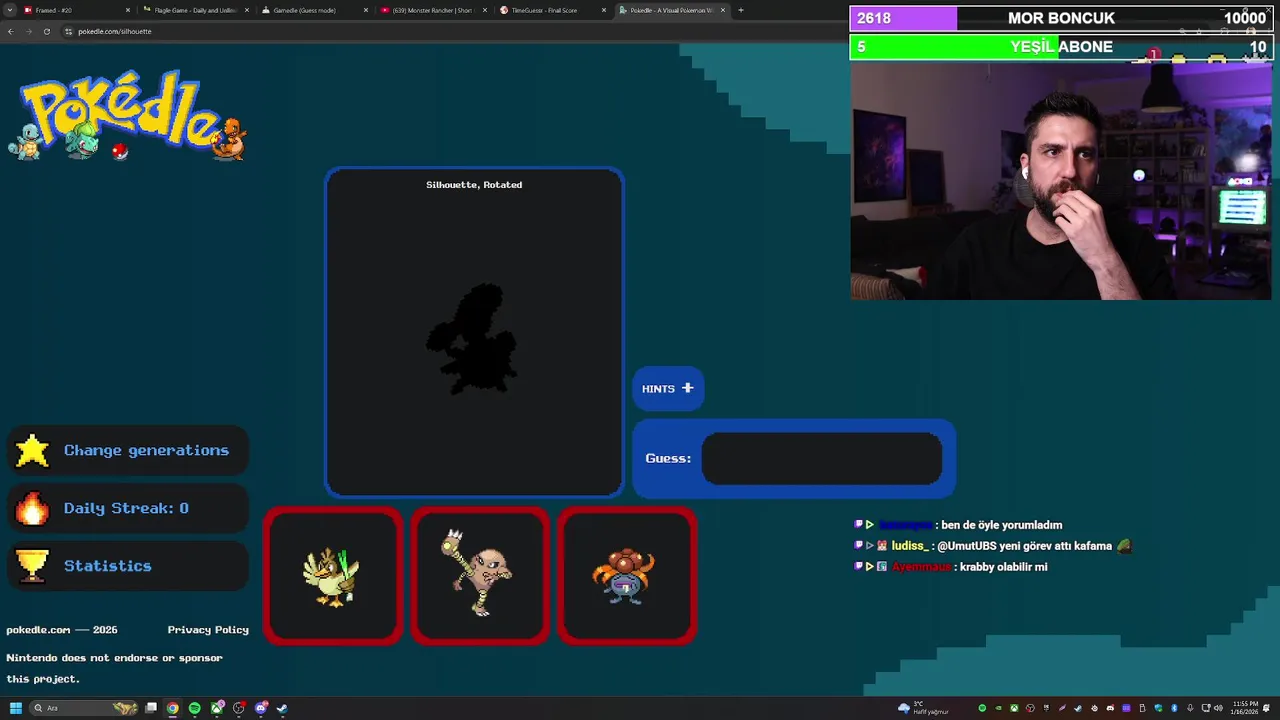Click the 'Silhouette, Rotated' heading
1280x720 pixels.
point(474,185)
